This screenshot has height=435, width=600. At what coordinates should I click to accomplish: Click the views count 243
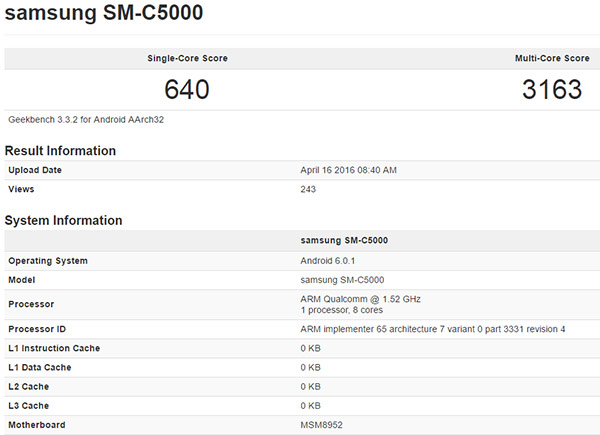tap(308, 189)
